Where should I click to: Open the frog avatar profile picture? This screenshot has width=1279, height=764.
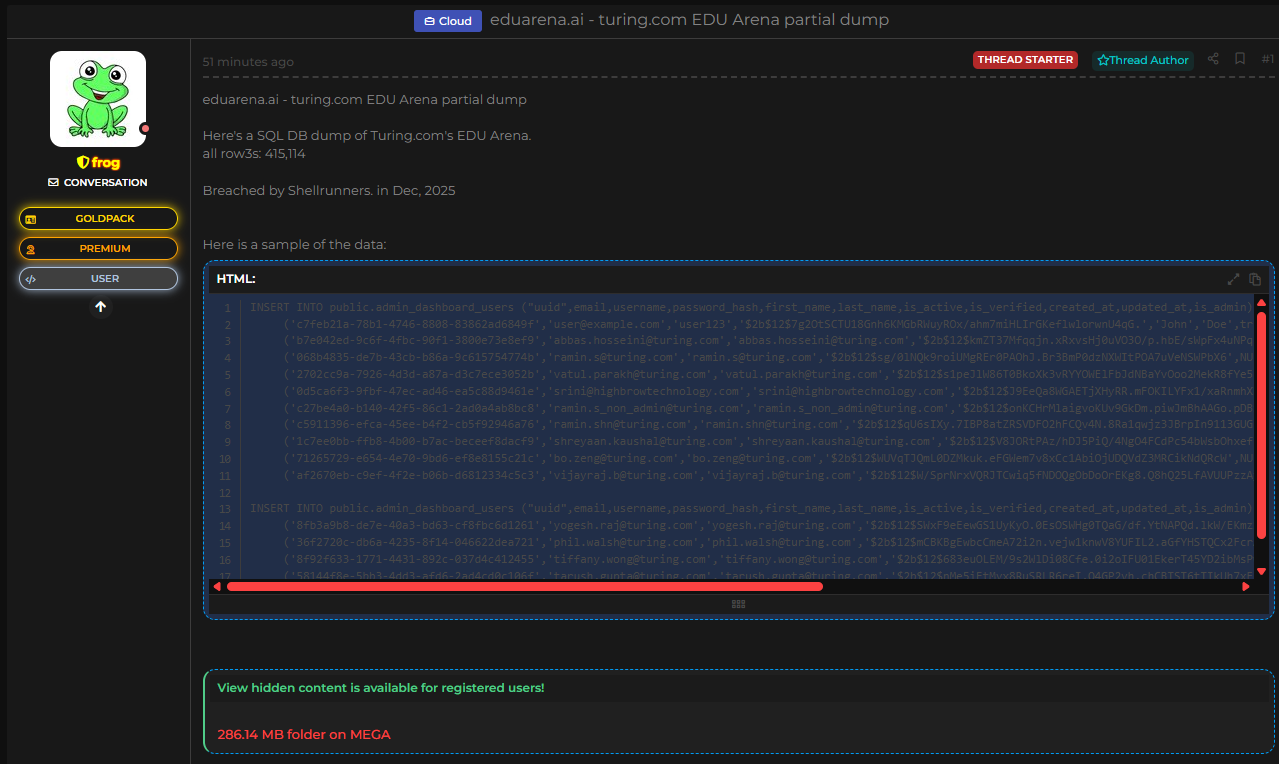(x=98, y=99)
